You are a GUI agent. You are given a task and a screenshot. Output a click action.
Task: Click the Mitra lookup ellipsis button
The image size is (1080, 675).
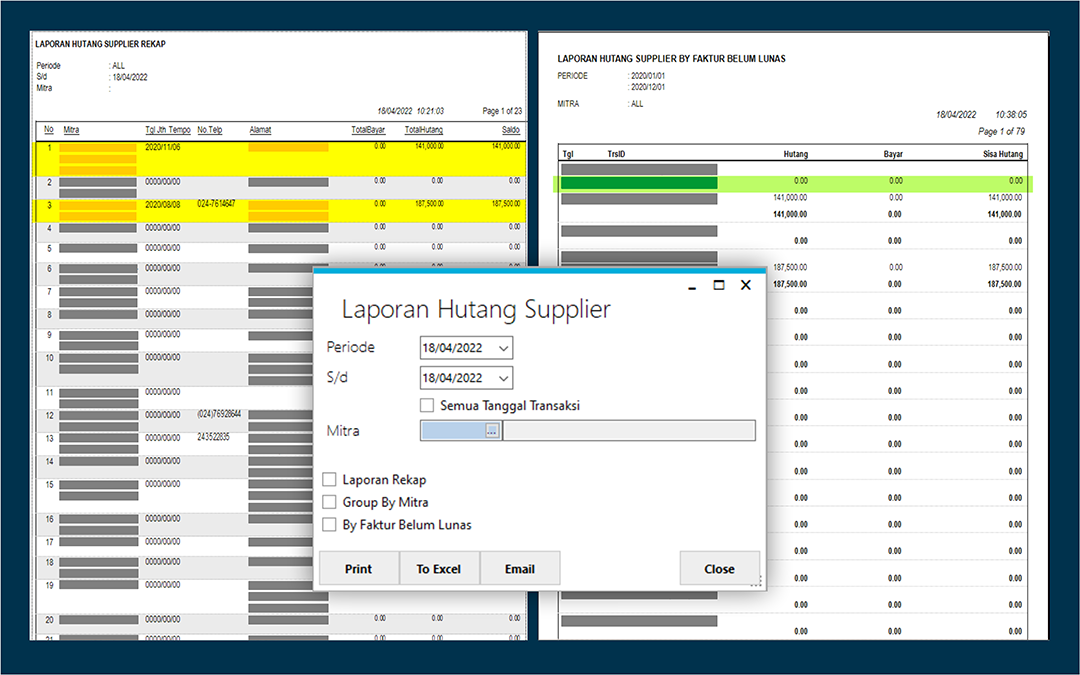coord(492,430)
